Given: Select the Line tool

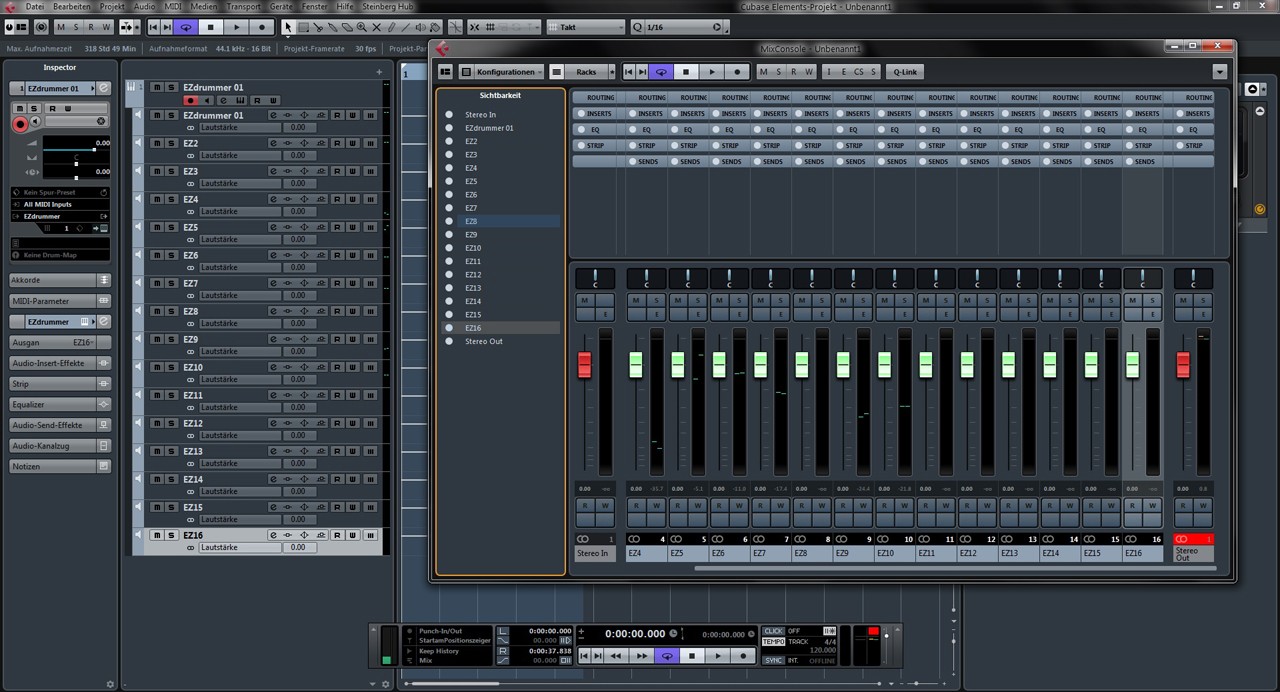Looking at the screenshot, I should (408, 27).
